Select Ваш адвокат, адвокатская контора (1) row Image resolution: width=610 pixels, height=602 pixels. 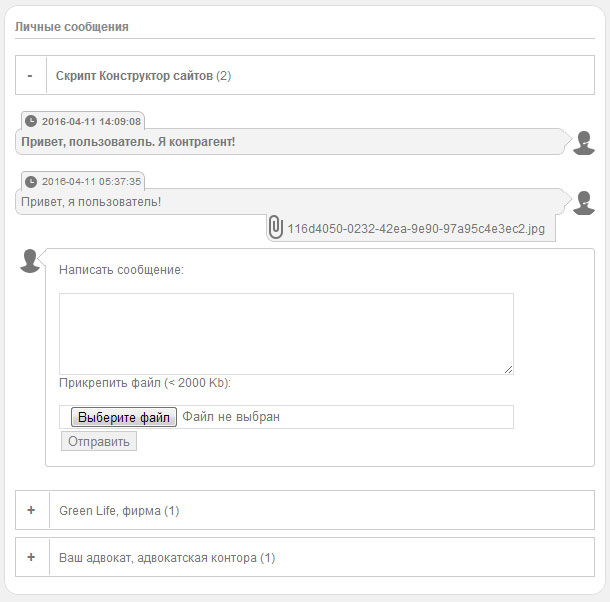[166, 557]
